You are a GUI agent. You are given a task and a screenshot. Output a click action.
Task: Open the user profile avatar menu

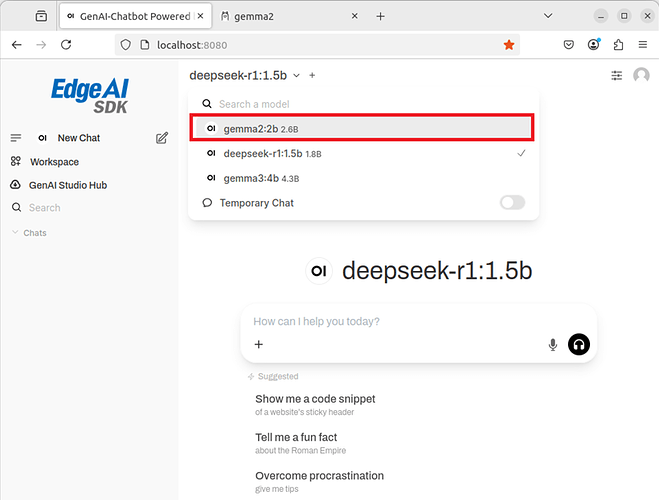pos(641,76)
